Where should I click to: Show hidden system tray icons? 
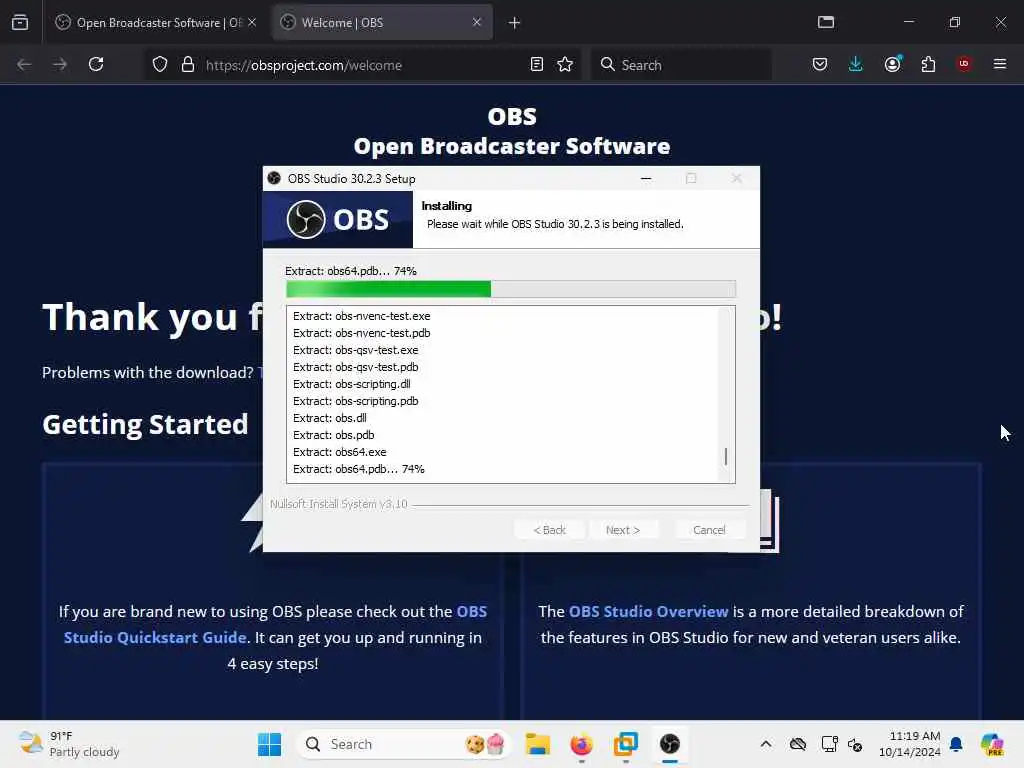point(766,744)
